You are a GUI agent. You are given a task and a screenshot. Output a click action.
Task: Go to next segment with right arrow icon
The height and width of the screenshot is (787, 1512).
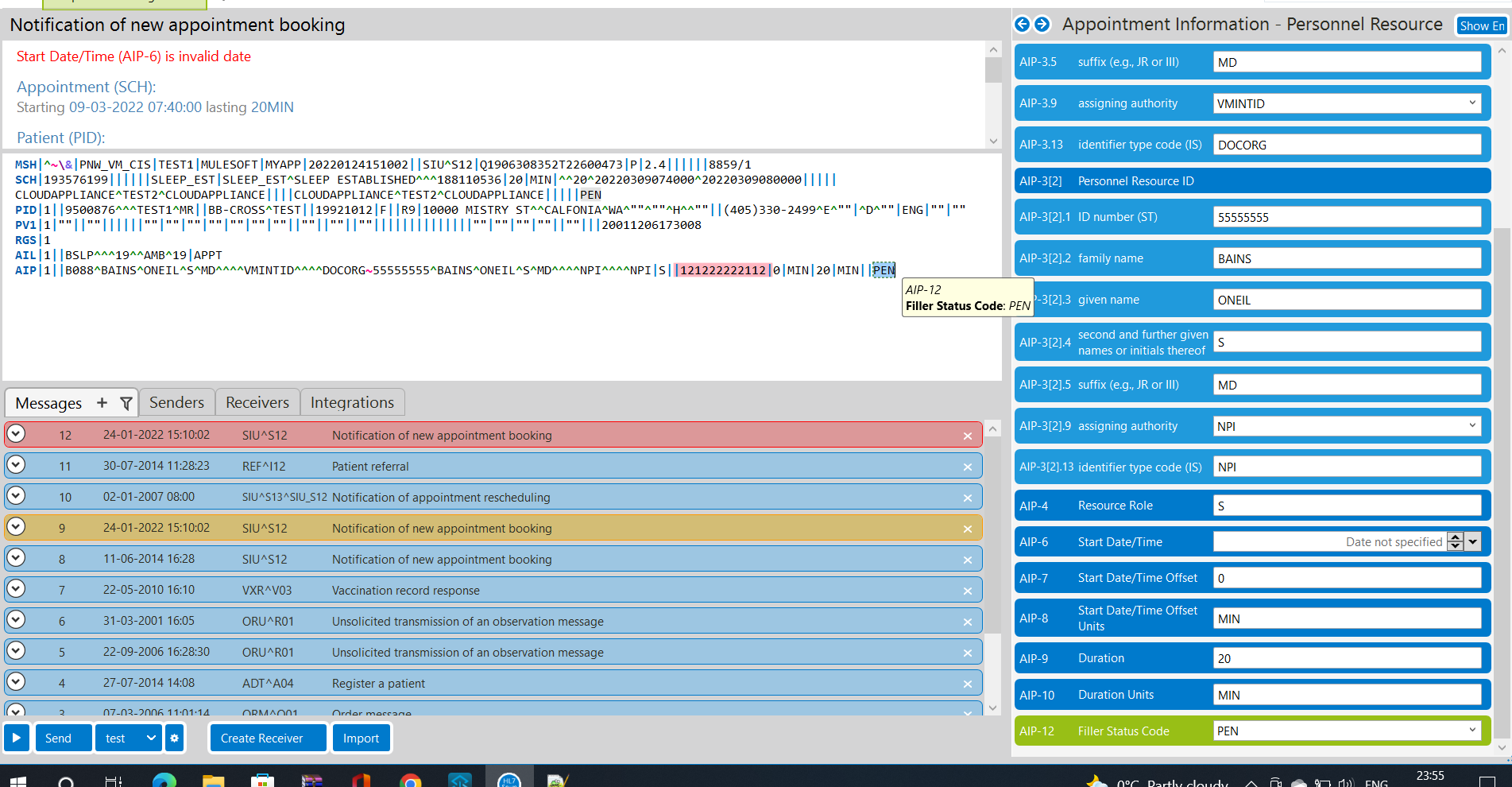tap(1042, 25)
